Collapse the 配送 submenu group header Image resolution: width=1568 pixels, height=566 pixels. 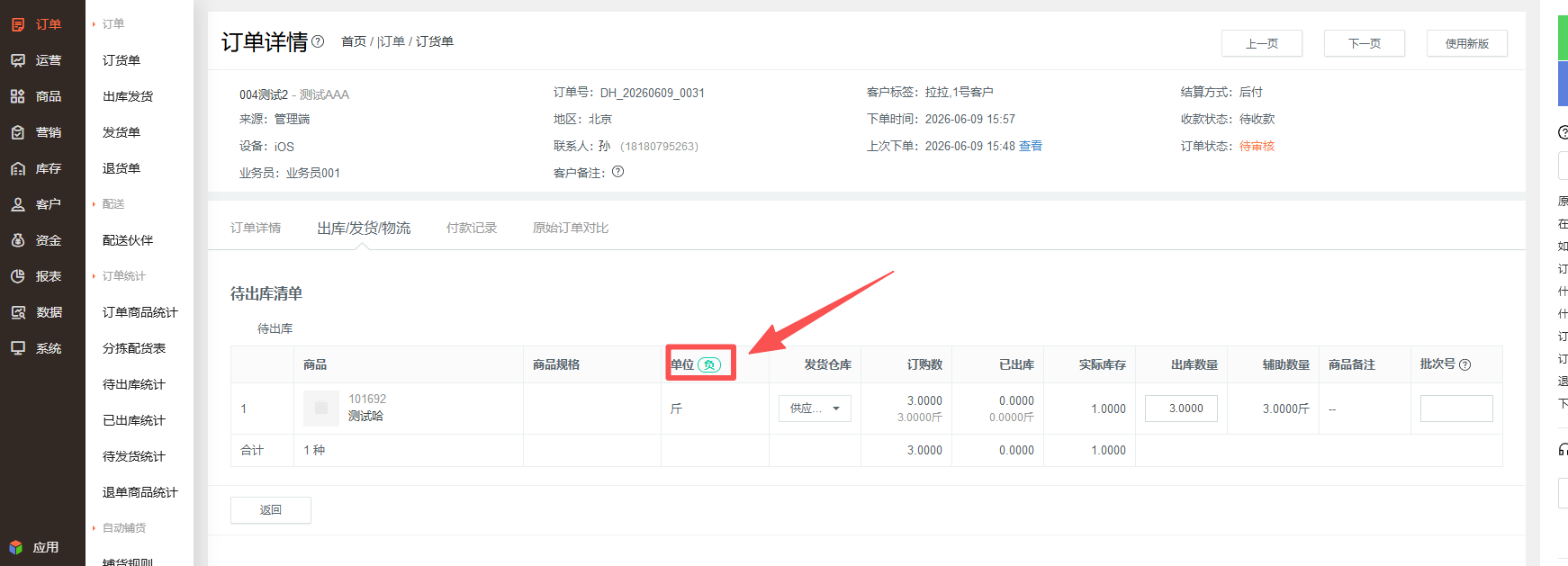tap(113, 204)
